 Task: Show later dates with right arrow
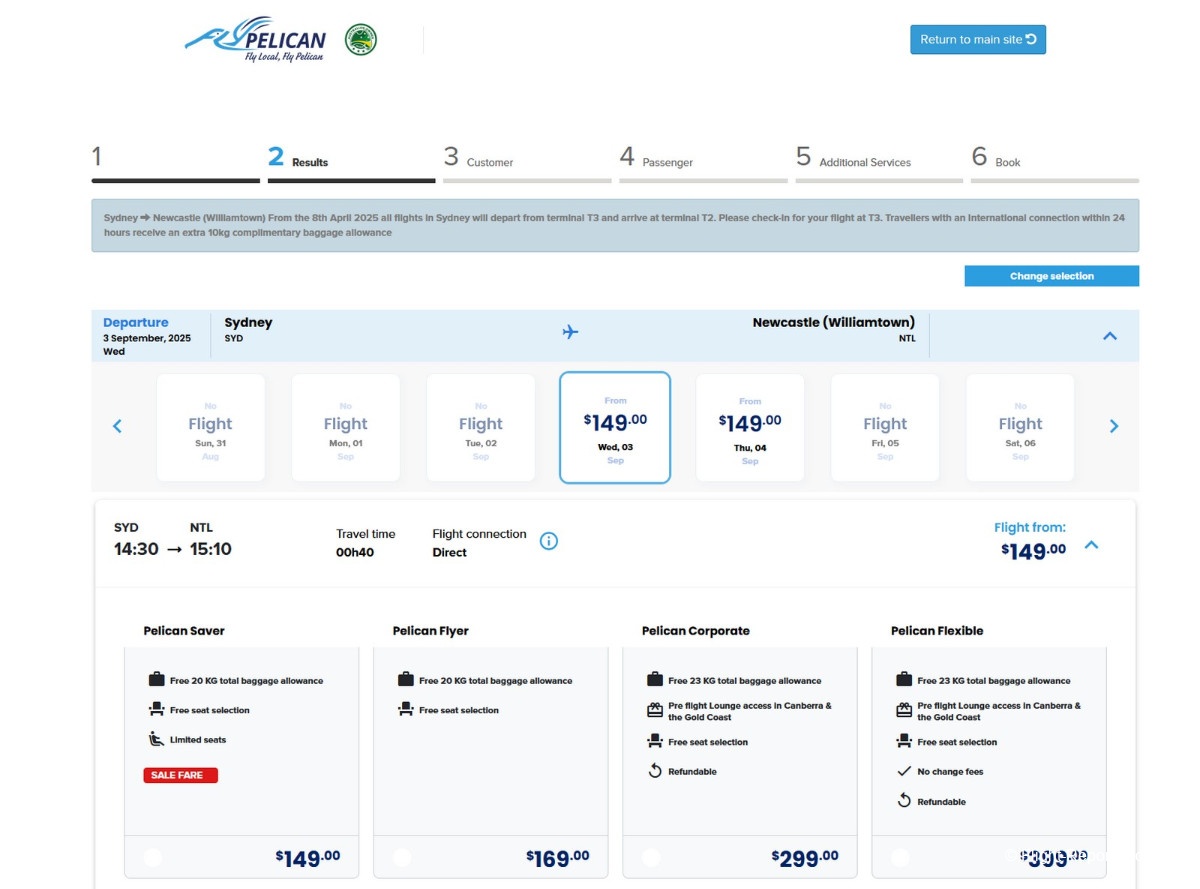(1114, 427)
